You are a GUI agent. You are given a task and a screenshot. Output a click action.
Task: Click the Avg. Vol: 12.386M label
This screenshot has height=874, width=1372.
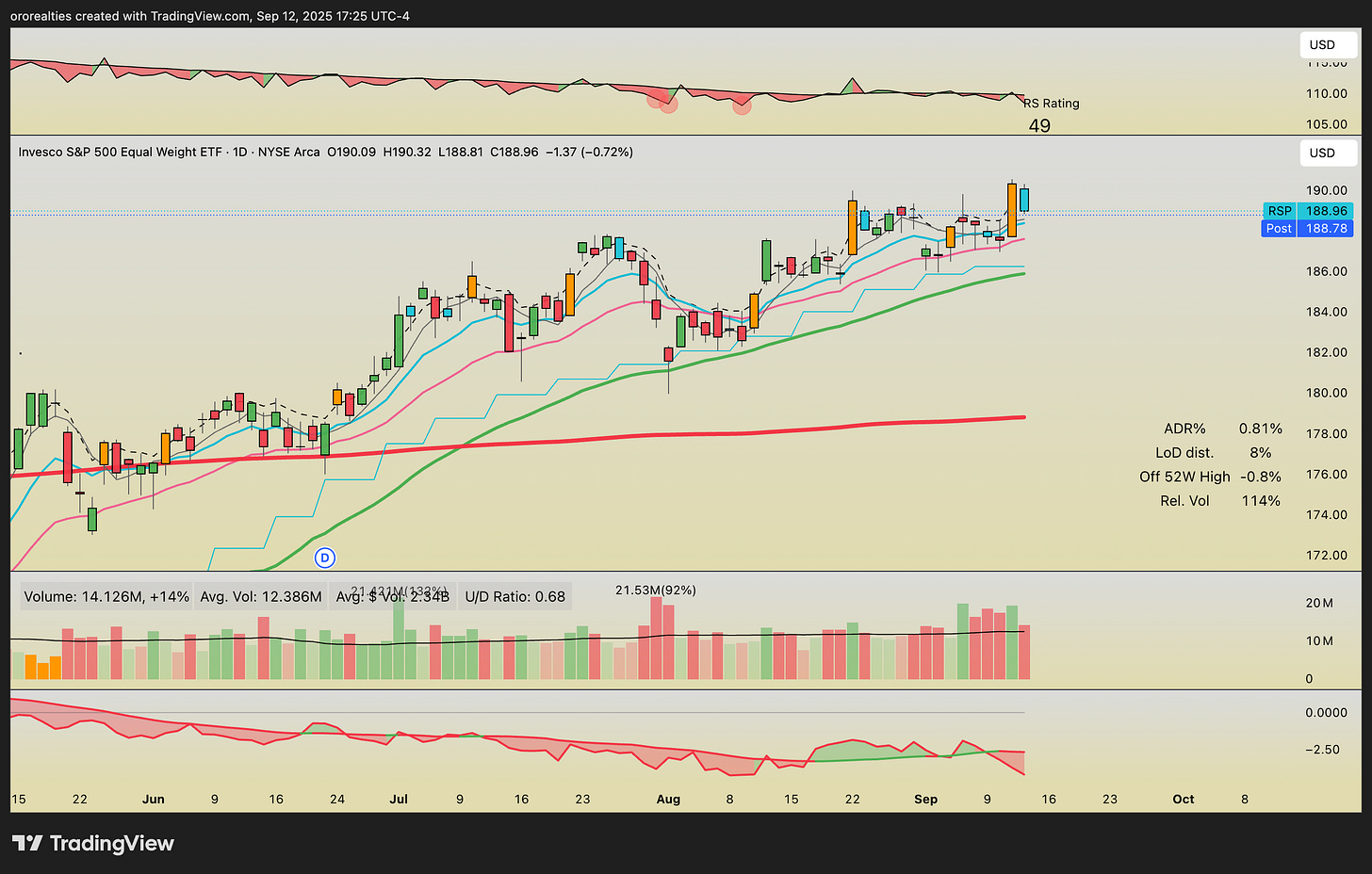[x=261, y=596]
